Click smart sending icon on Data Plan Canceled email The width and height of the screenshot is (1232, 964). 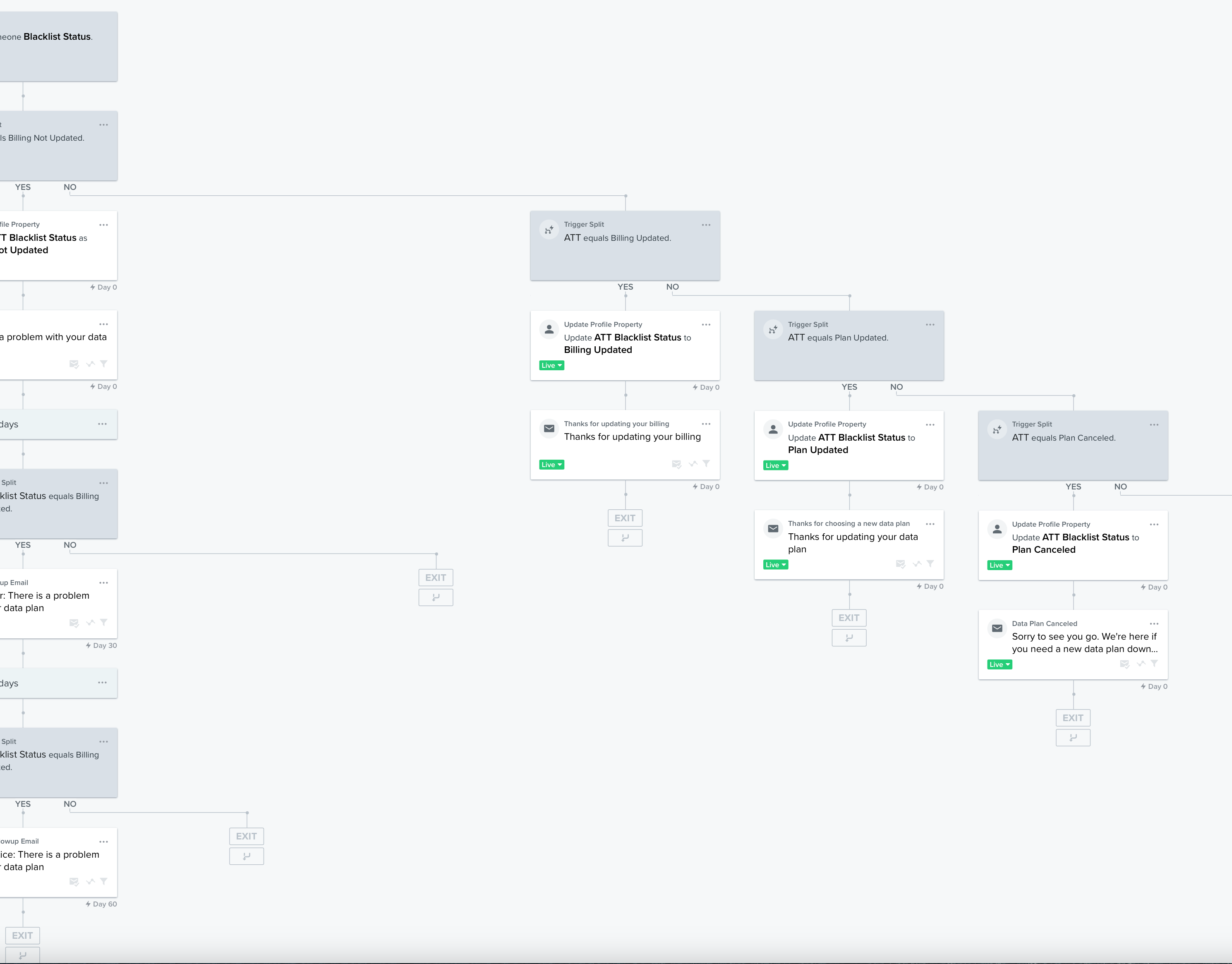pyautogui.click(x=1124, y=664)
